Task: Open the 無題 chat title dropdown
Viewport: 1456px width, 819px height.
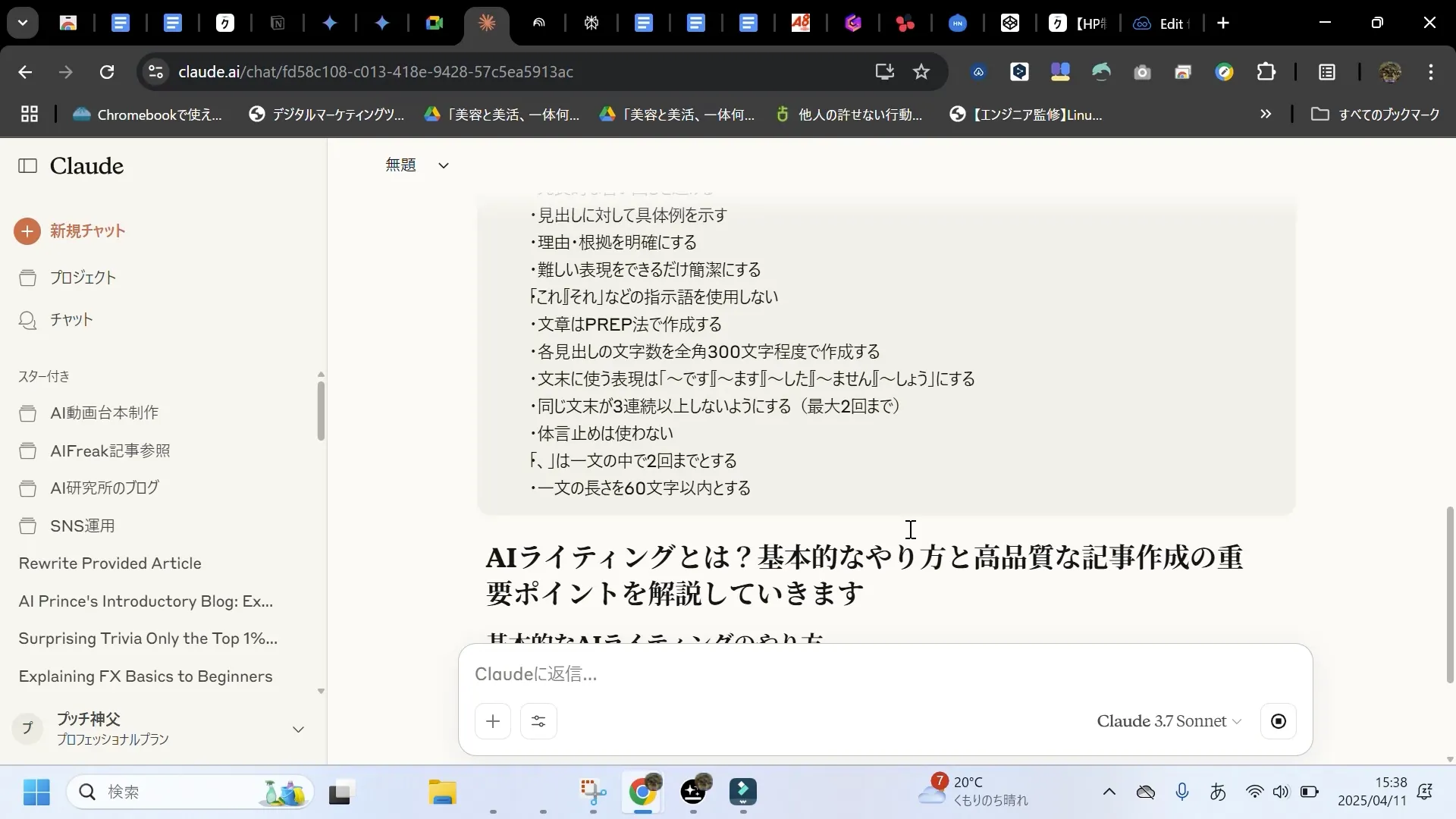Action: tap(443, 165)
